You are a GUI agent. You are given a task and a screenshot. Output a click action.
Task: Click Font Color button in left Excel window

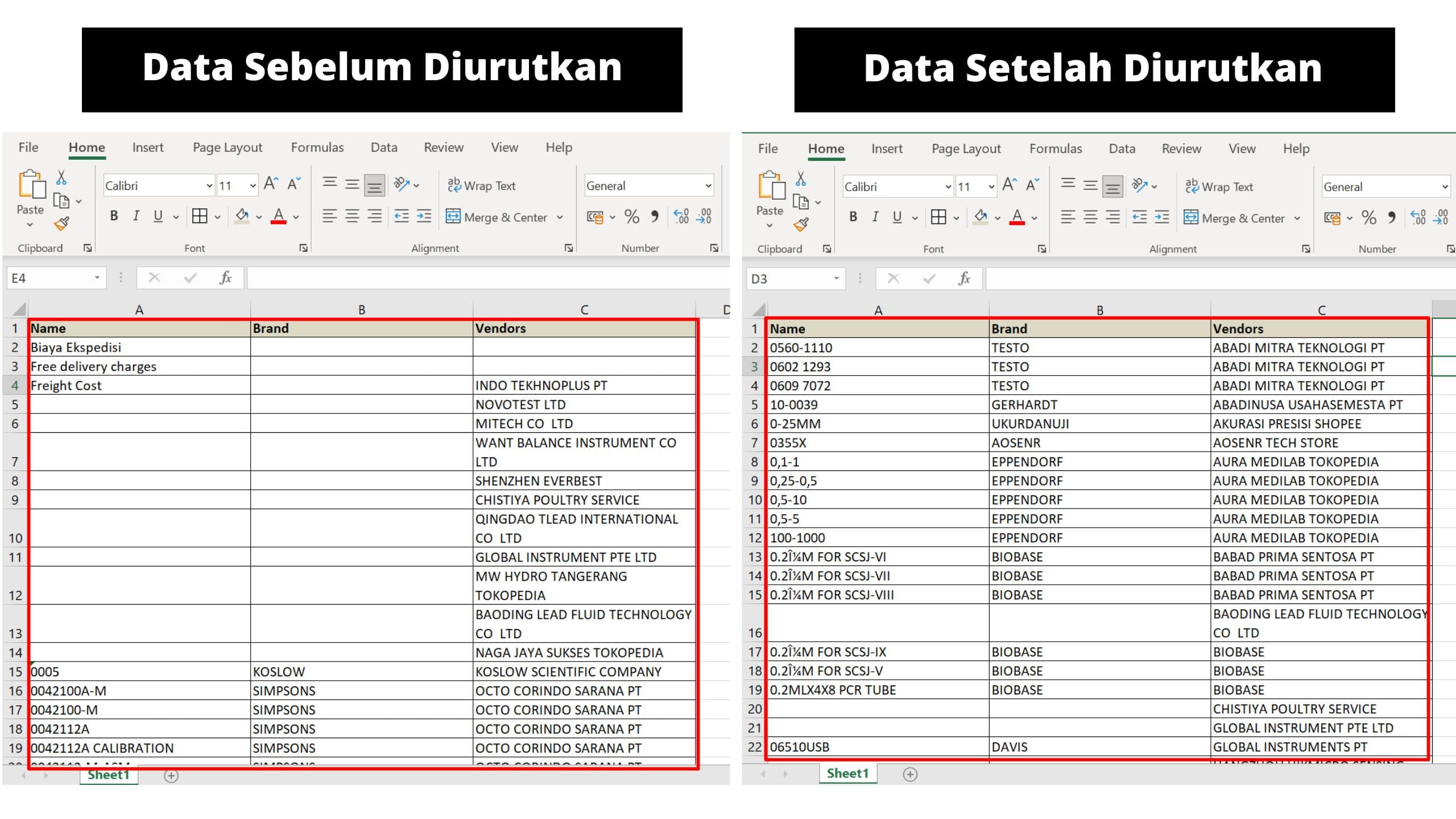pos(279,216)
